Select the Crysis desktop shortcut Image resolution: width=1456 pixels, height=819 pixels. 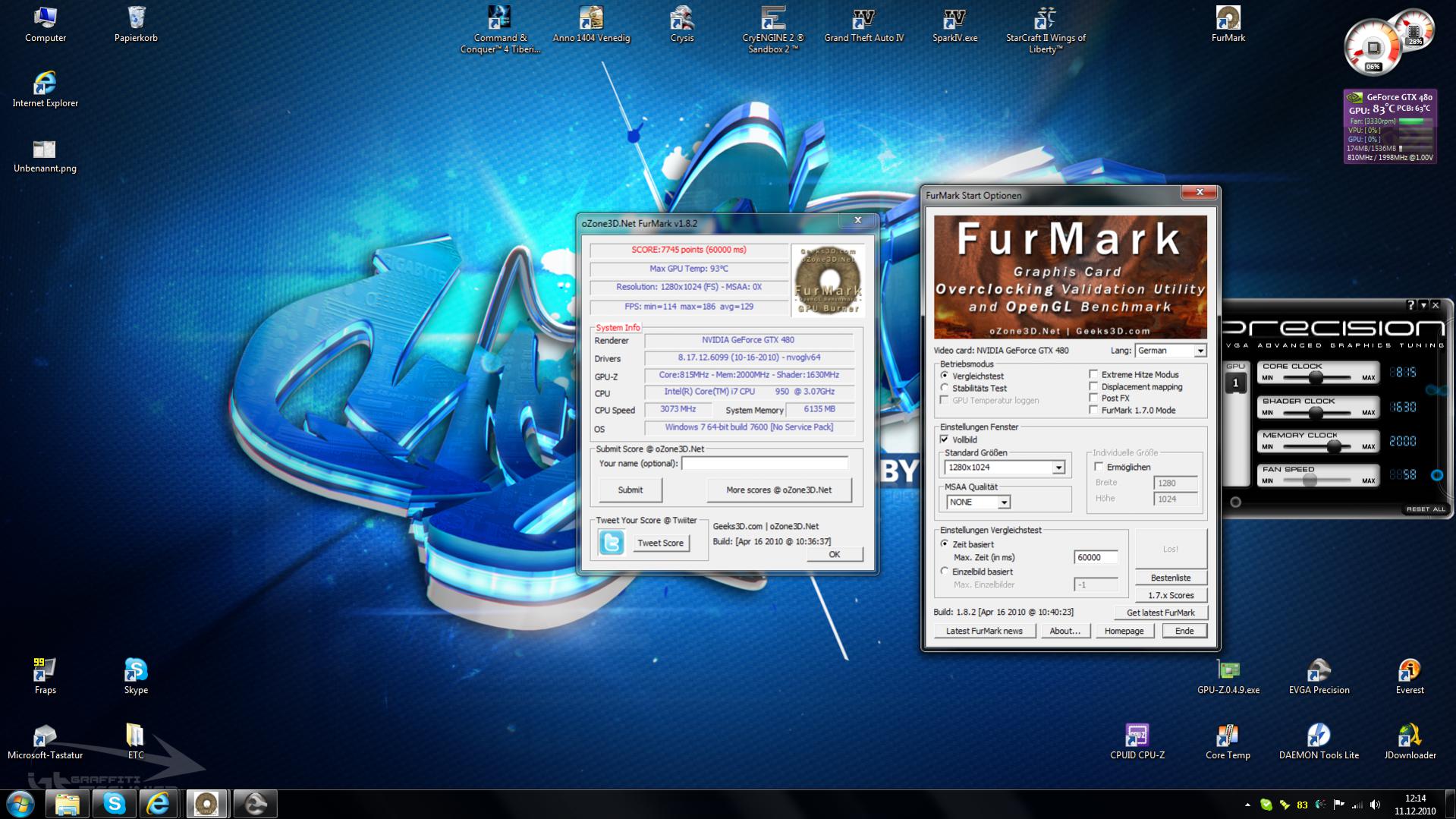[682, 24]
